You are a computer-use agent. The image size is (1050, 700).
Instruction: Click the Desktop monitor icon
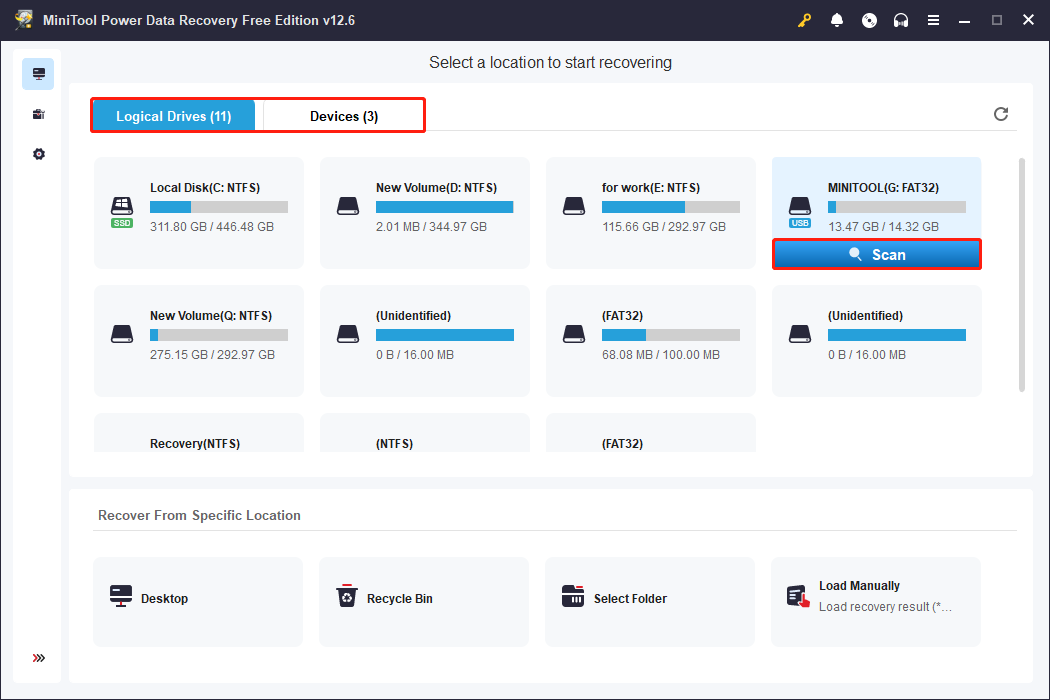[121, 596]
